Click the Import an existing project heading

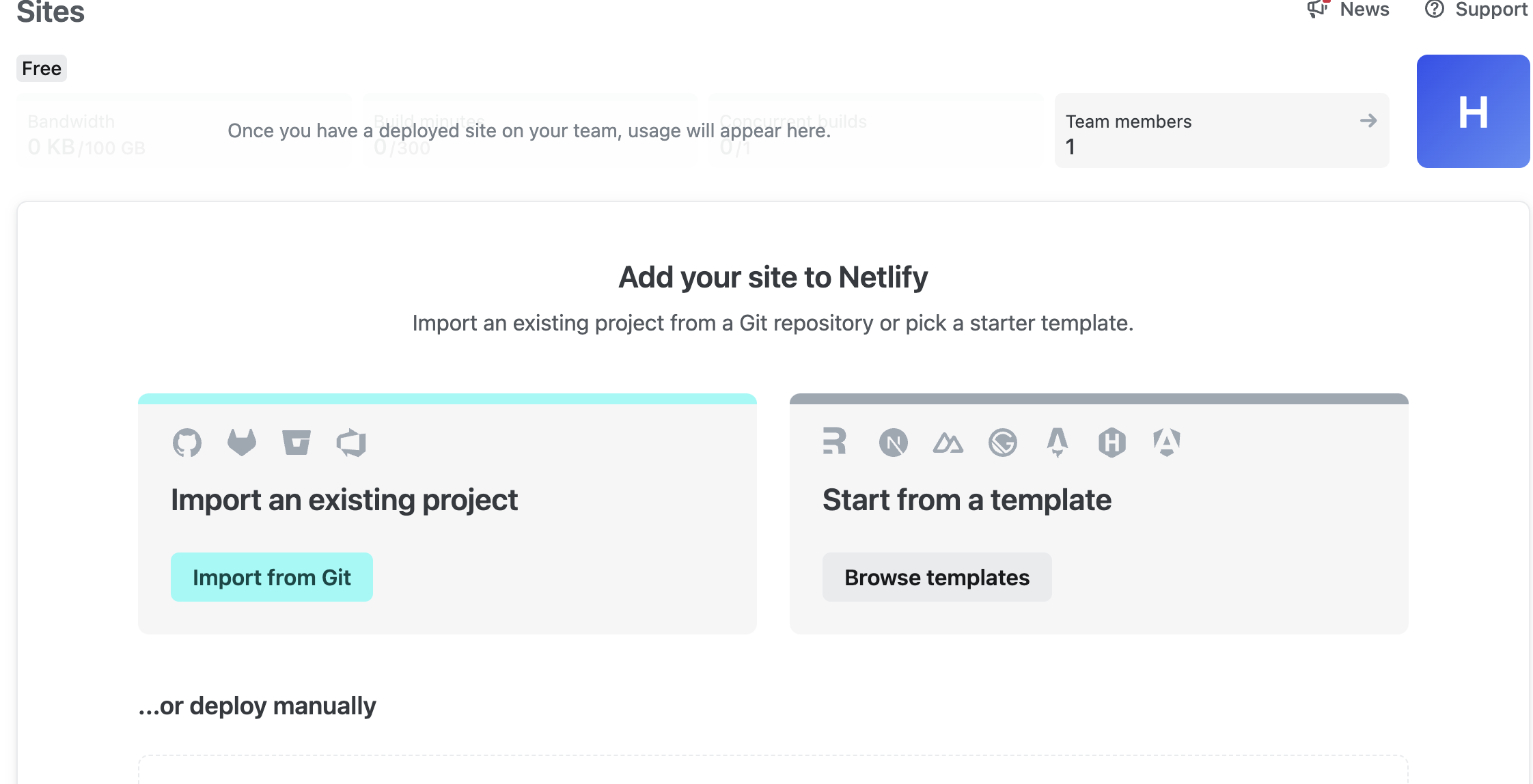click(344, 500)
